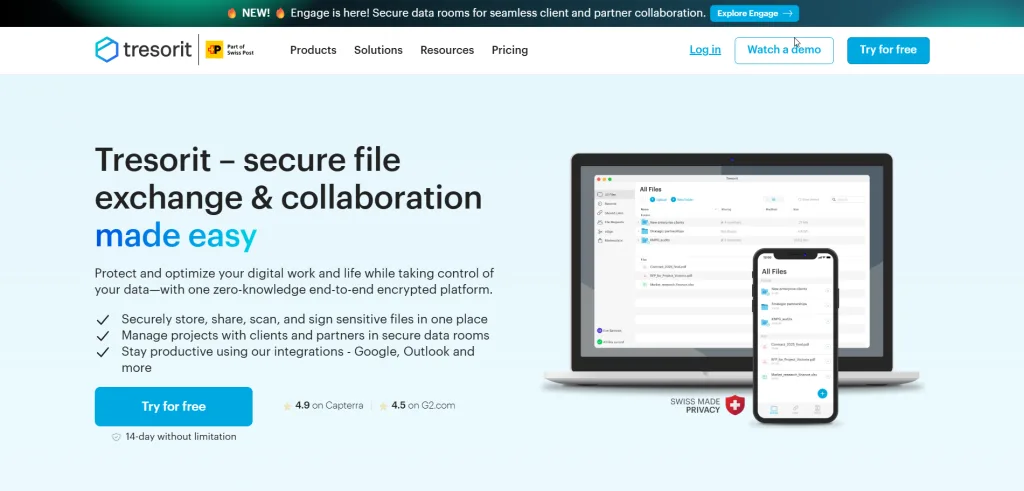
Task: Click the 'made easy' gradient headline text
Action: (176, 236)
